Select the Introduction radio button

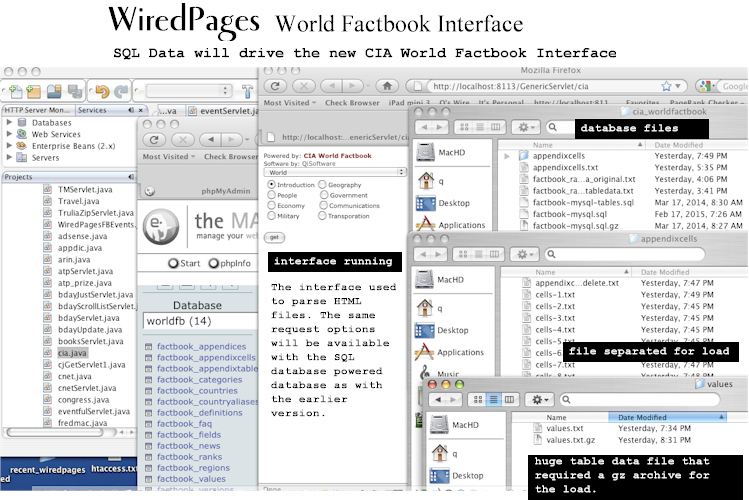point(271,184)
